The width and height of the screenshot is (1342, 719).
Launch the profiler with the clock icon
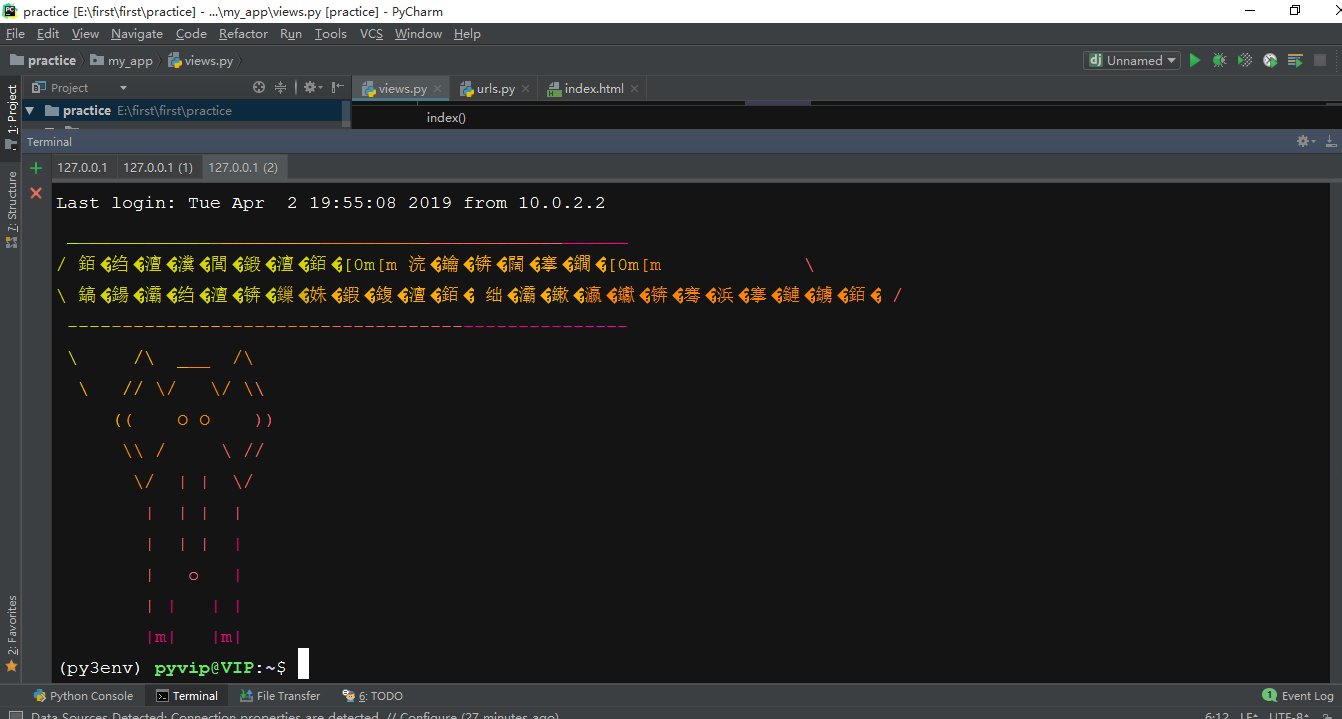click(x=1269, y=60)
